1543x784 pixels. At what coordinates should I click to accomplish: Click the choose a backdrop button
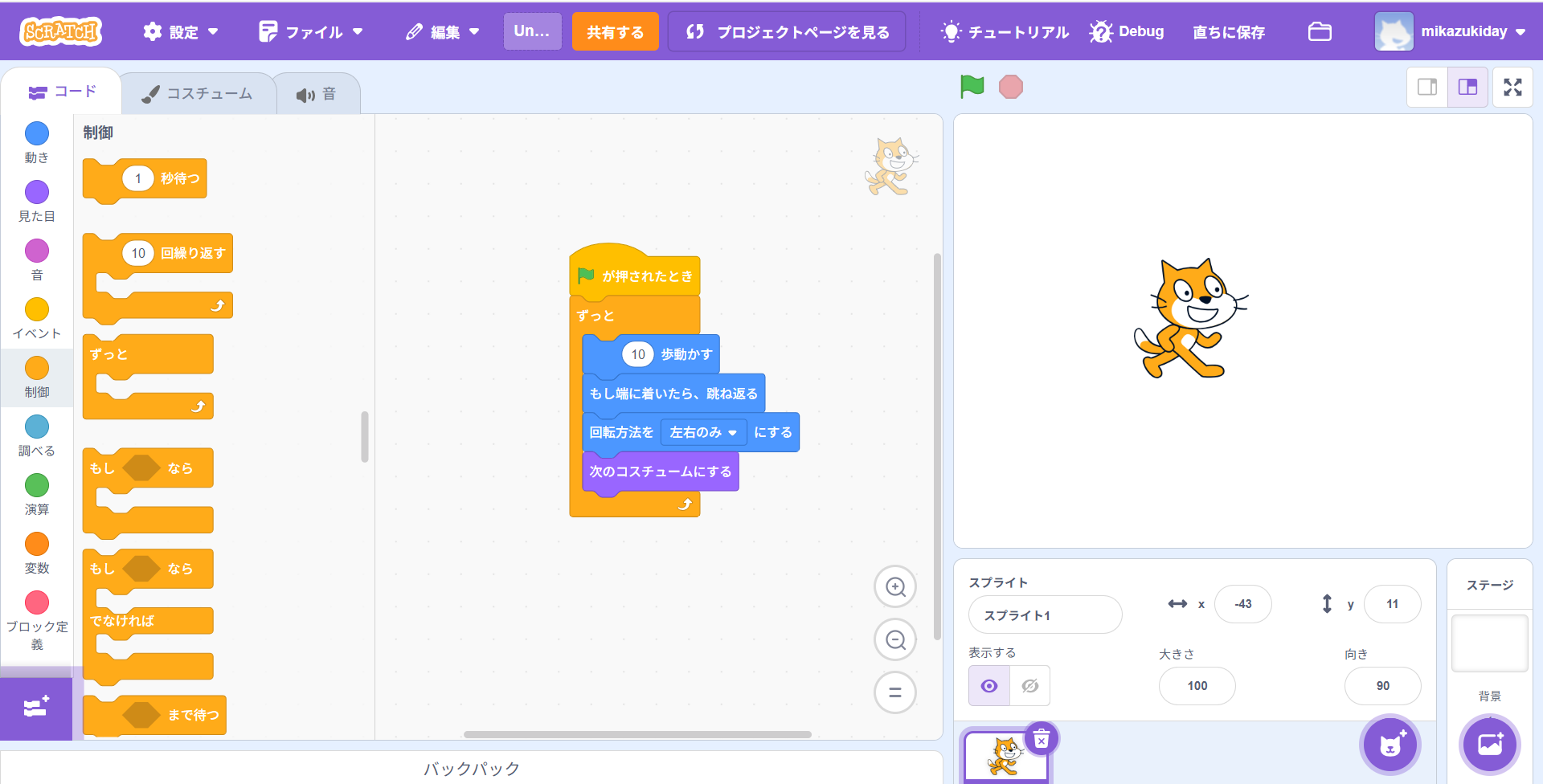click(x=1489, y=745)
